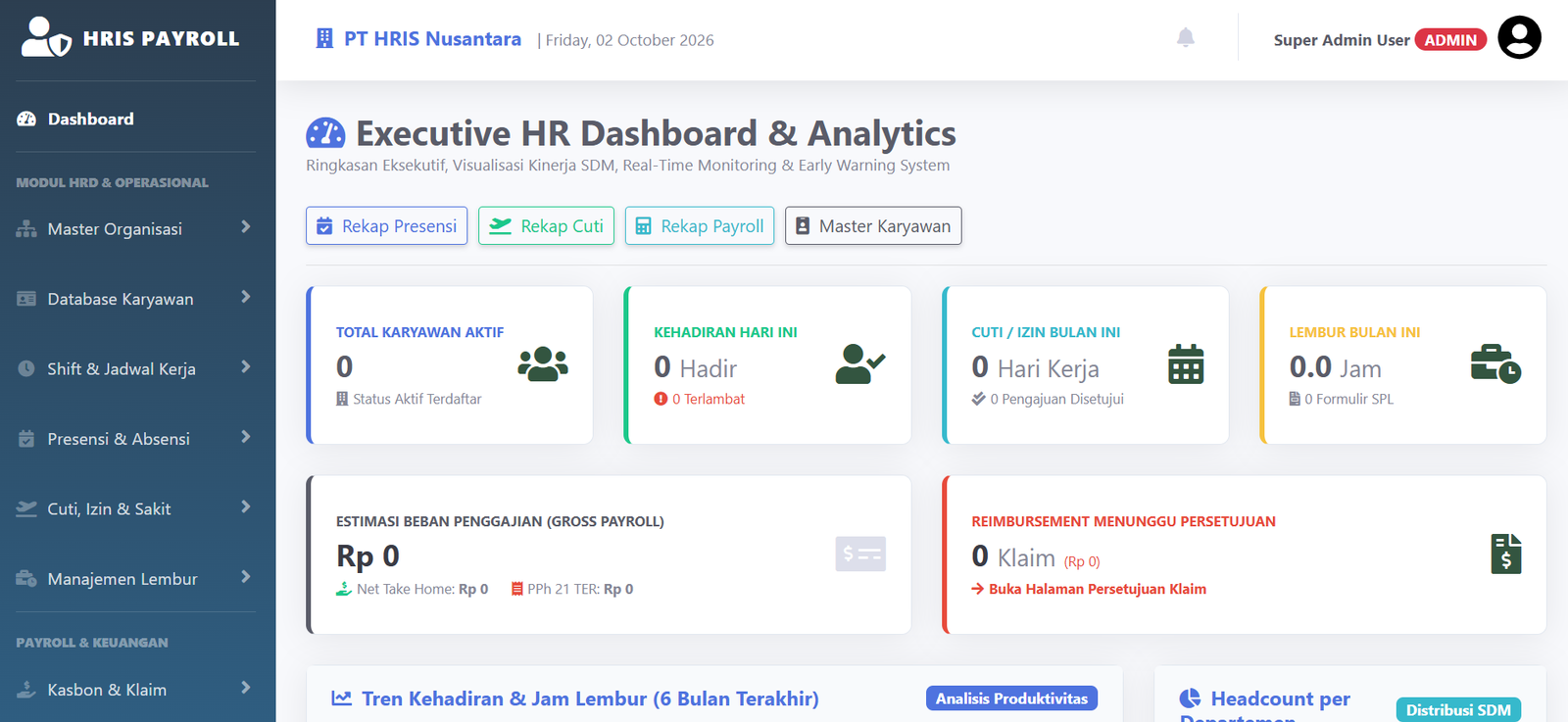
Task: Expand the Shift & Jadwal Kerja chevron
Action: coord(246,367)
